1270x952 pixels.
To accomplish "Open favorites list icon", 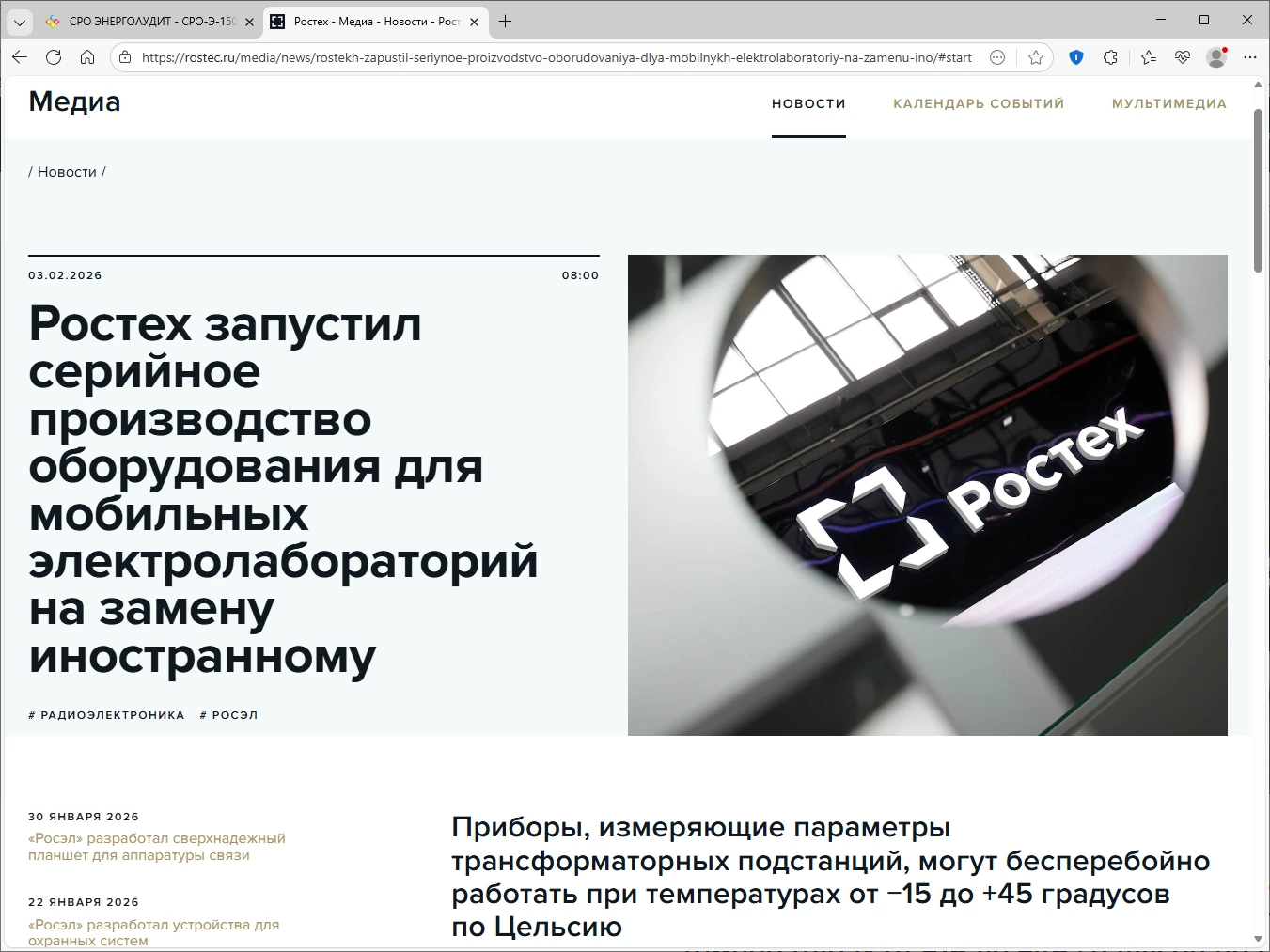I will pos(1149,57).
